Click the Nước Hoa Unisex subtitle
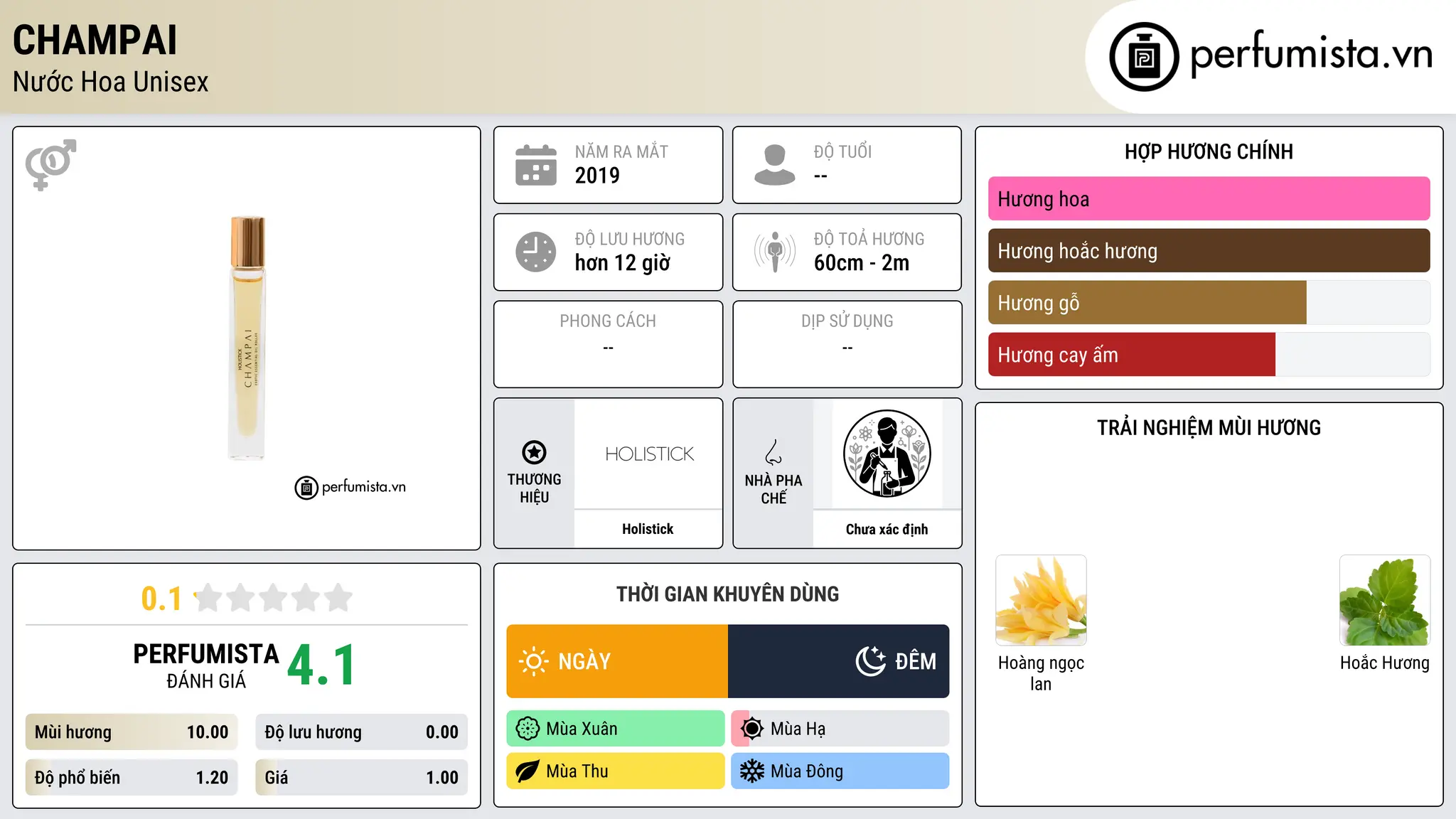The image size is (1456, 819). coord(111,82)
